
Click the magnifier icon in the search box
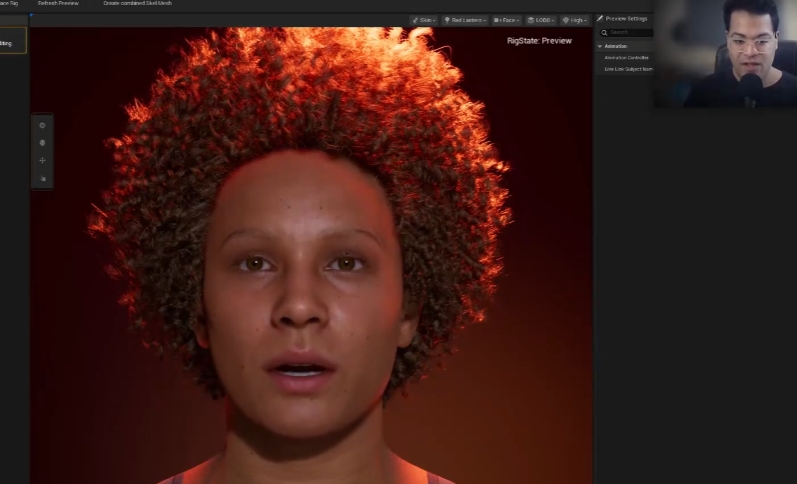pyautogui.click(x=604, y=33)
